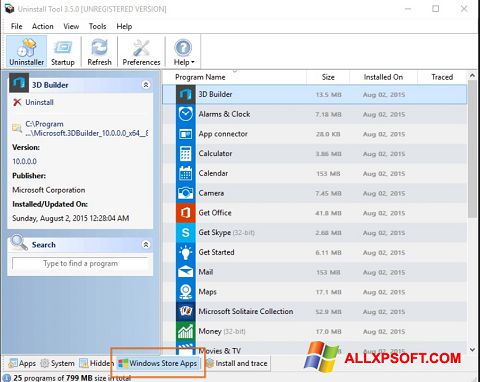Open the Help toolbar dropdown

[x=183, y=52]
